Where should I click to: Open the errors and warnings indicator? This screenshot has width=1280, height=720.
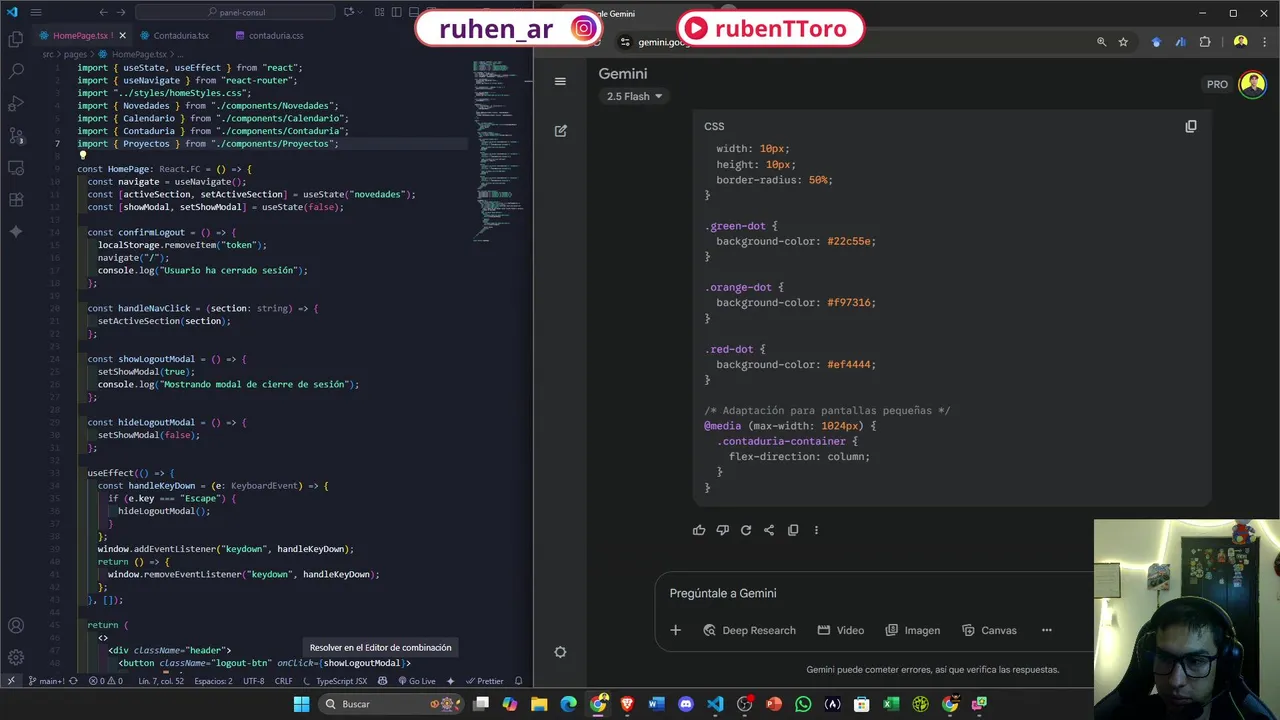click(x=105, y=681)
